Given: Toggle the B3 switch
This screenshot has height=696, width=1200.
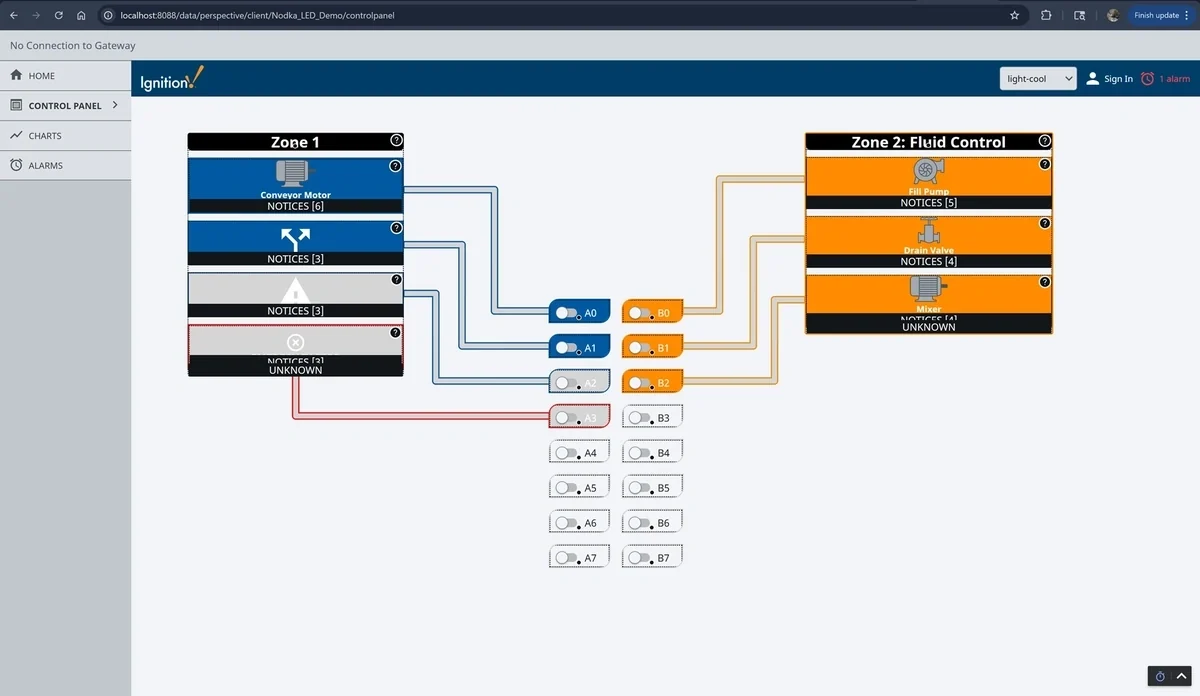Looking at the screenshot, I should [640, 418].
